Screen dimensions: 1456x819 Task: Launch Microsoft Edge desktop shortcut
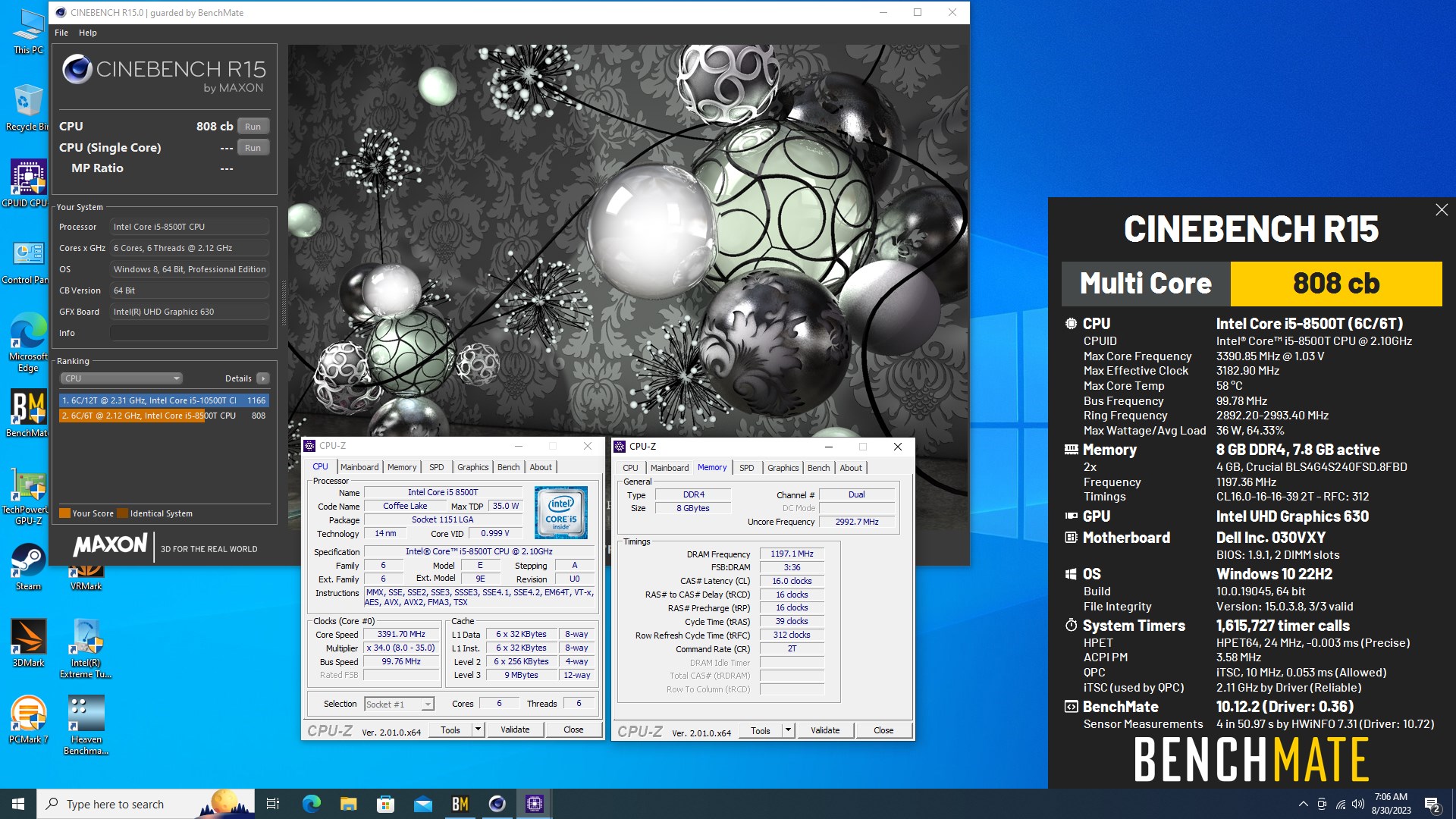[27, 343]
